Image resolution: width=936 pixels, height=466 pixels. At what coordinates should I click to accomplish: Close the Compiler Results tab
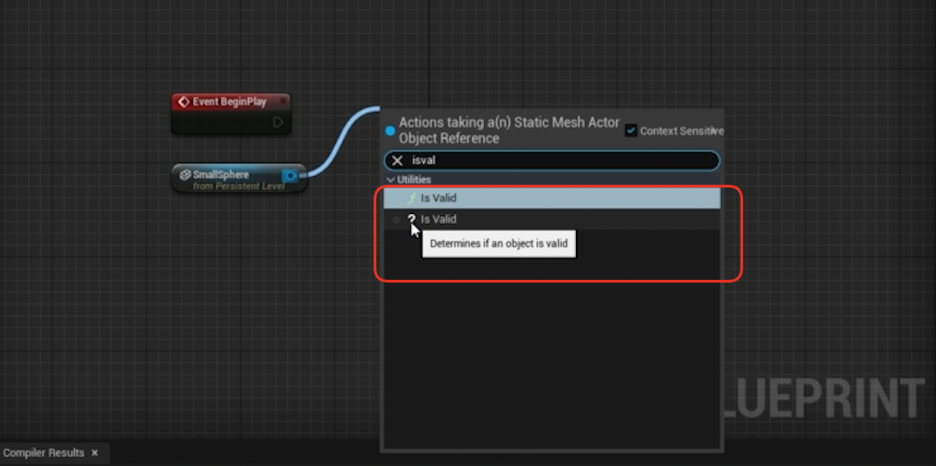94,453
